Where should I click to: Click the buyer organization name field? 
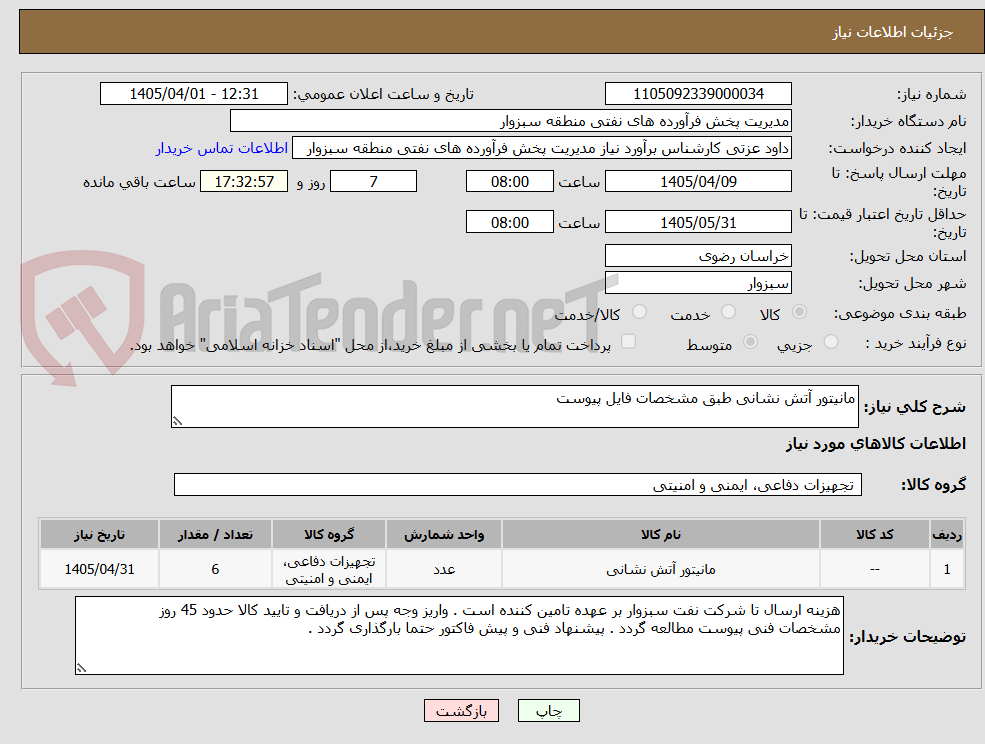[511, 121]
